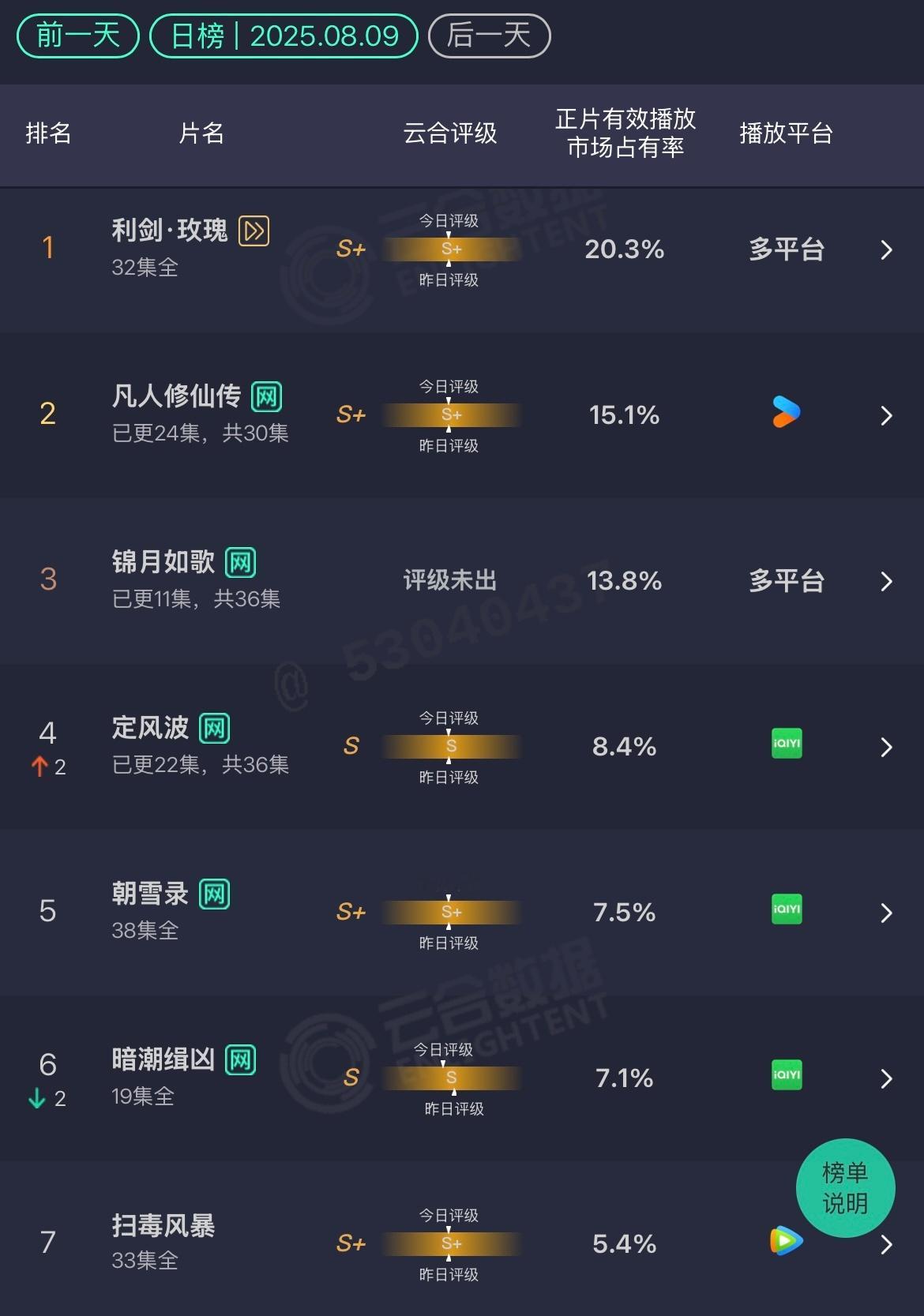Tap the 云合评级 column header
This screenshot has width=924, height=1316.
(450, 133)
